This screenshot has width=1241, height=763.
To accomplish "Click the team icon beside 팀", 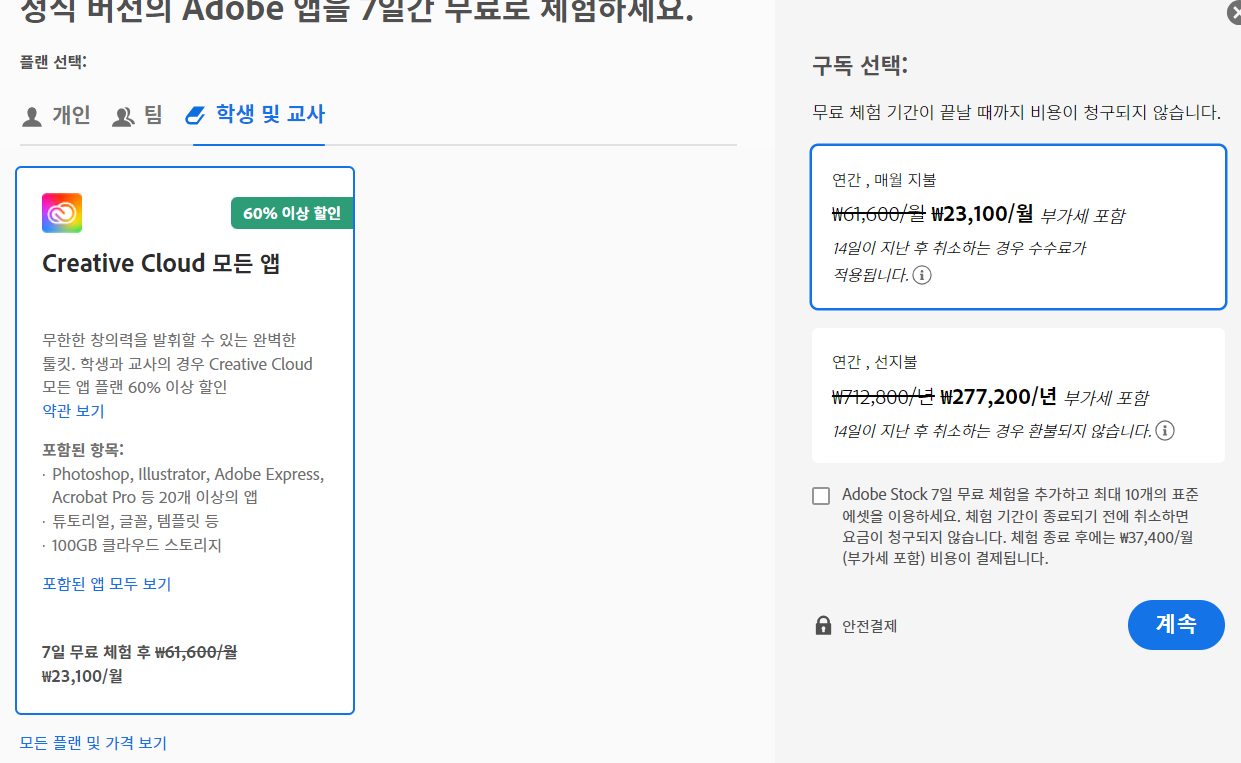I will pos(123,117).
